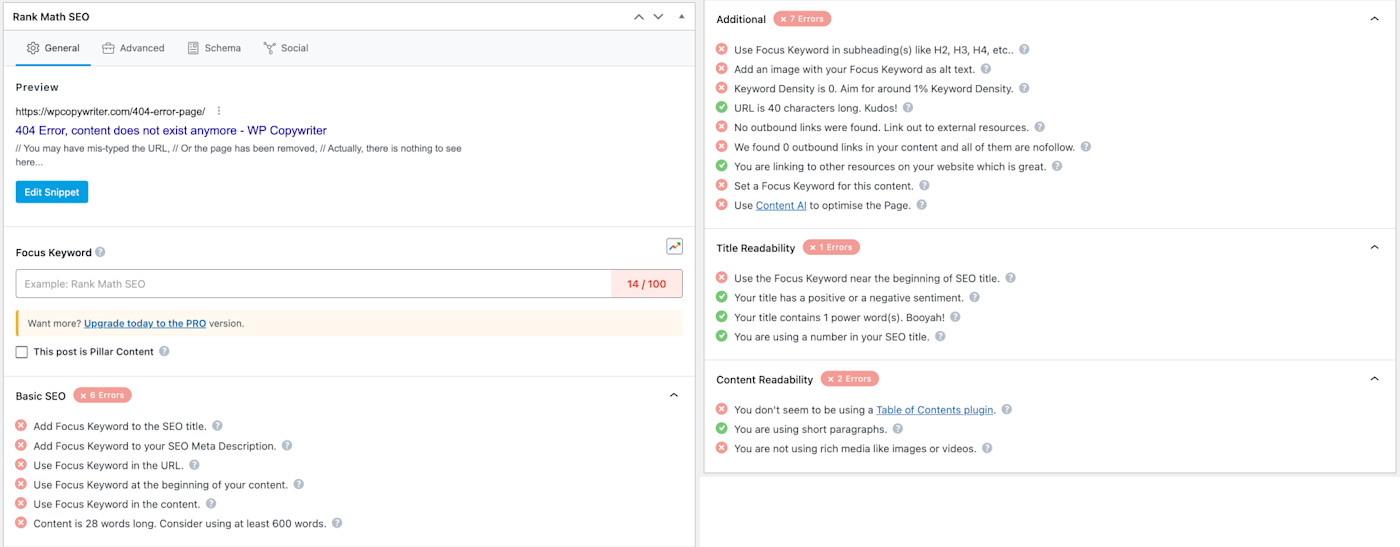The width and height of the screenshot is (1400, 547).
Task: Click the Keyword Density is 0 text
Action: 791,89
